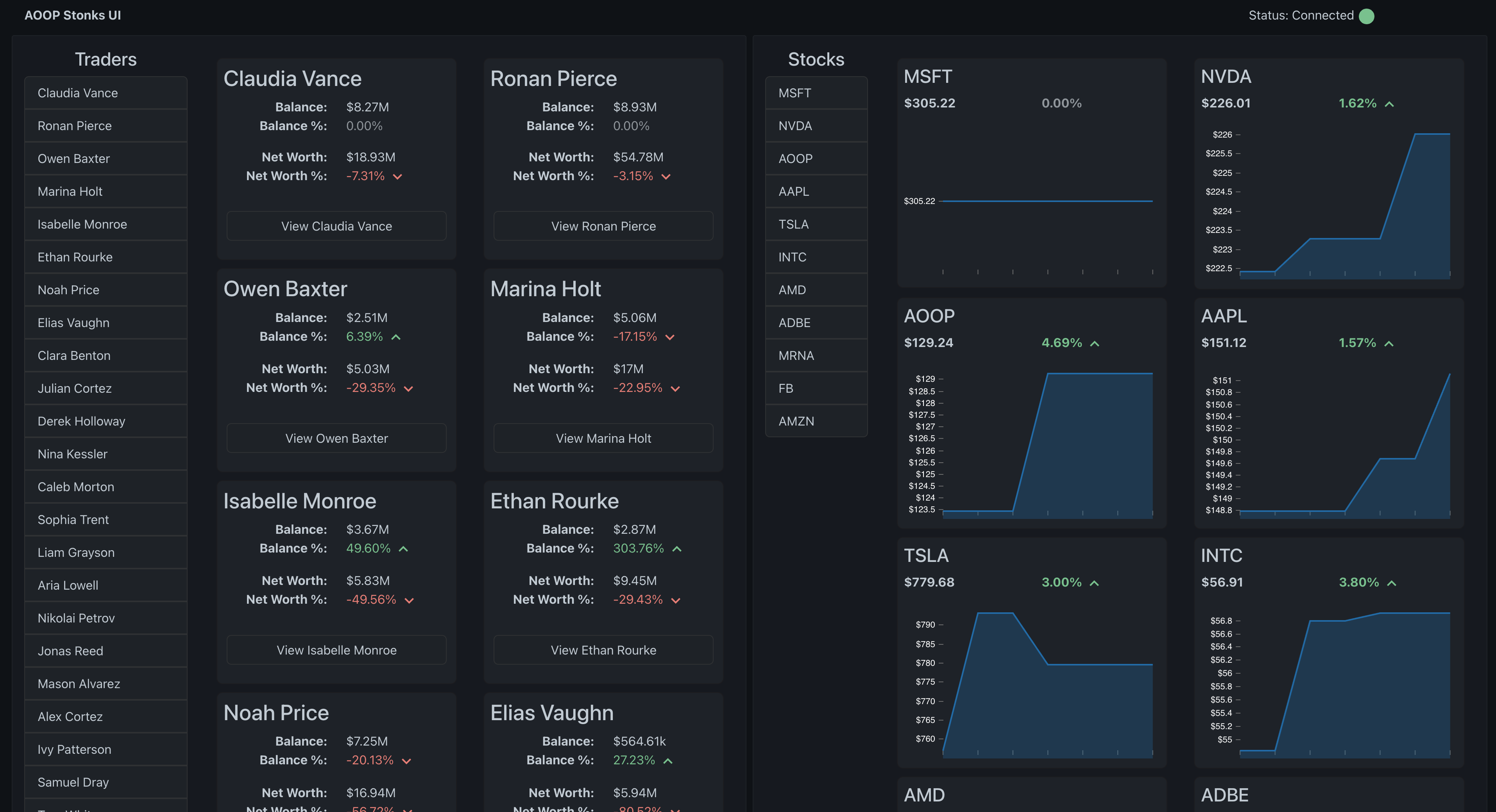Pick Ethan Rourke in Traders list
Screen dimensions: 1496x812
(106, 257)
